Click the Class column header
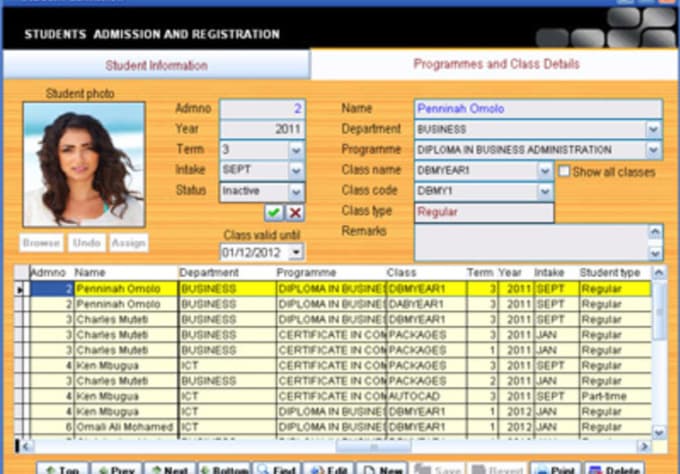Image resolution: width=680 pixels, height=474 pixels. [426, 273]
